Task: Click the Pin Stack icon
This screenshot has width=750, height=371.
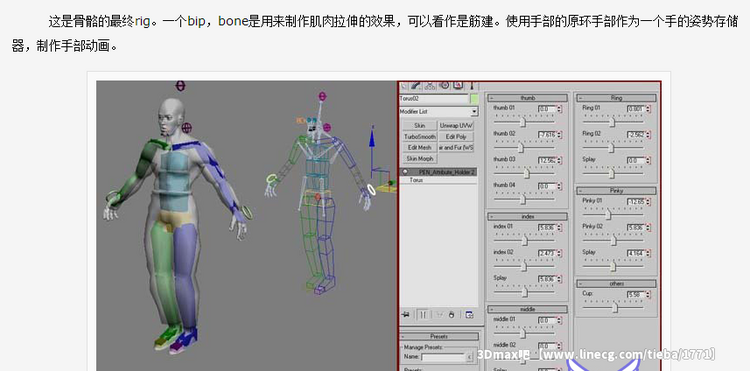Action: pos(406,315)
